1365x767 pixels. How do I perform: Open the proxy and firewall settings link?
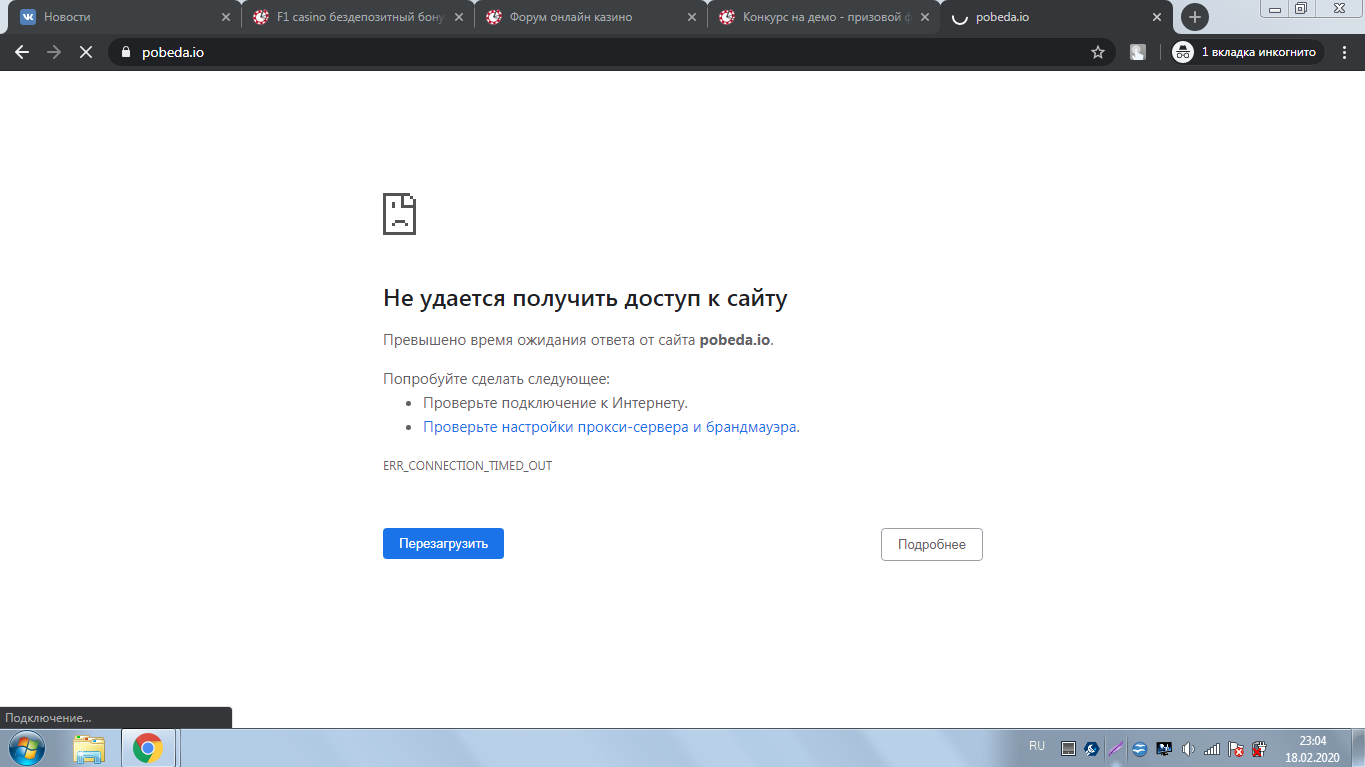tap(610, 427)
